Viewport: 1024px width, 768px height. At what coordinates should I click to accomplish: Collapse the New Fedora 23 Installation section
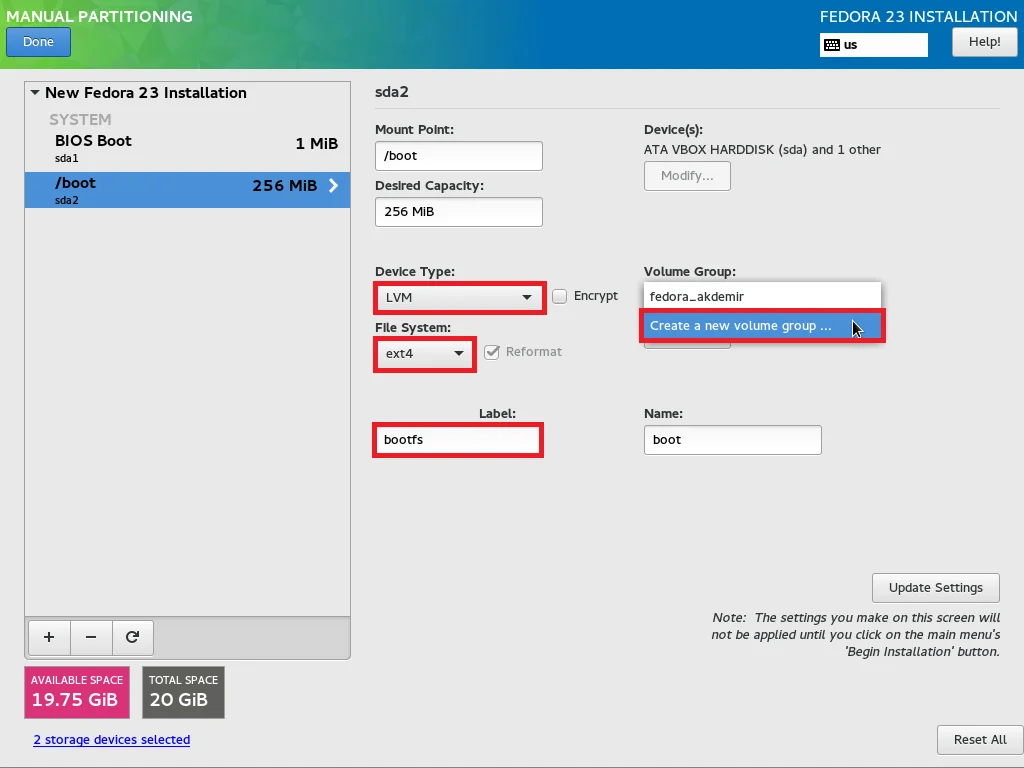[35, 93]
